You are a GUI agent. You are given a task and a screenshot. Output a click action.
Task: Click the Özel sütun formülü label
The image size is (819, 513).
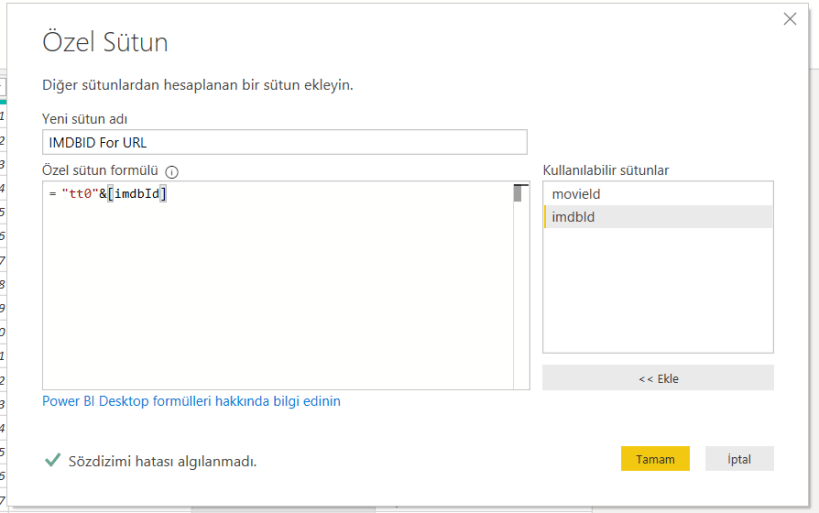100,170
